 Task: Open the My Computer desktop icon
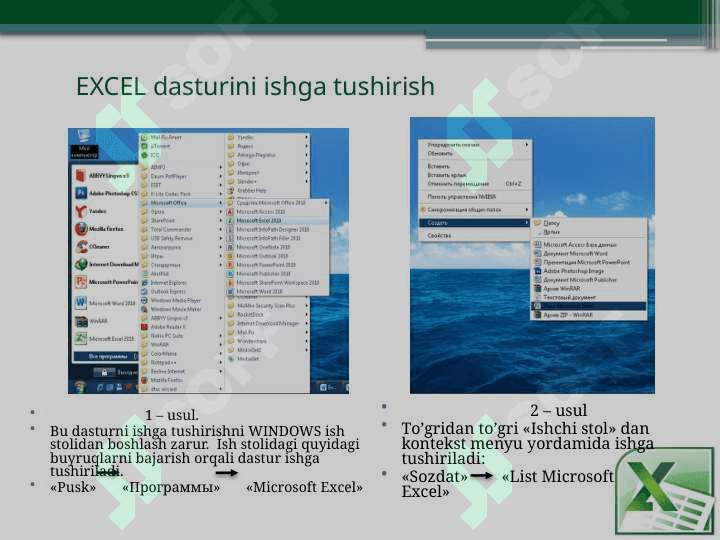(84, 143)
